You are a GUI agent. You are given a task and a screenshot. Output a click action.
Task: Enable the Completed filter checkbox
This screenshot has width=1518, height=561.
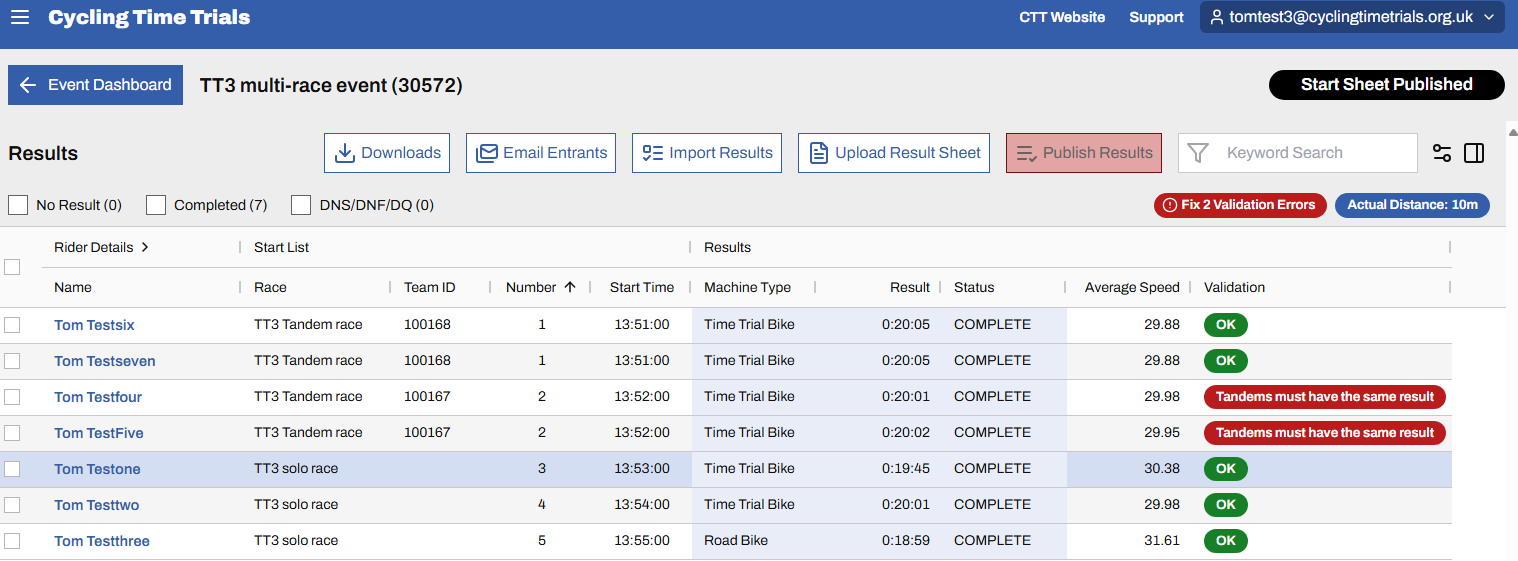point(156,205)
